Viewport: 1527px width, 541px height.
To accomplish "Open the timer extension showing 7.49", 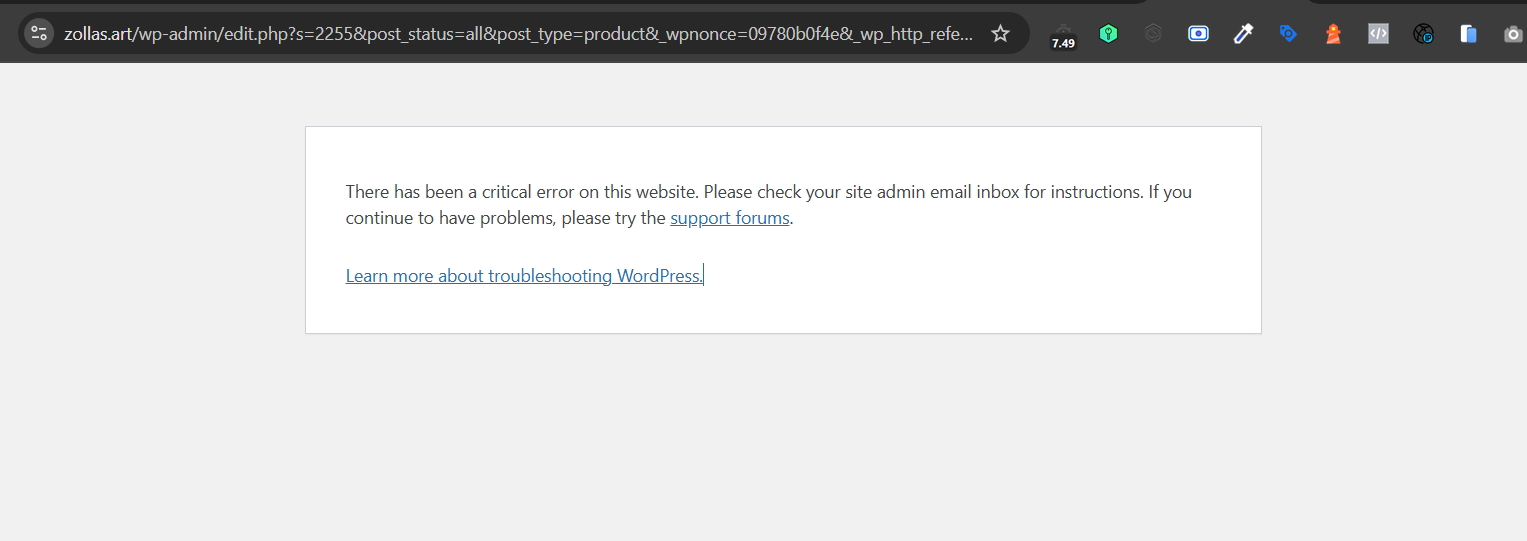I will point(1063,36).
